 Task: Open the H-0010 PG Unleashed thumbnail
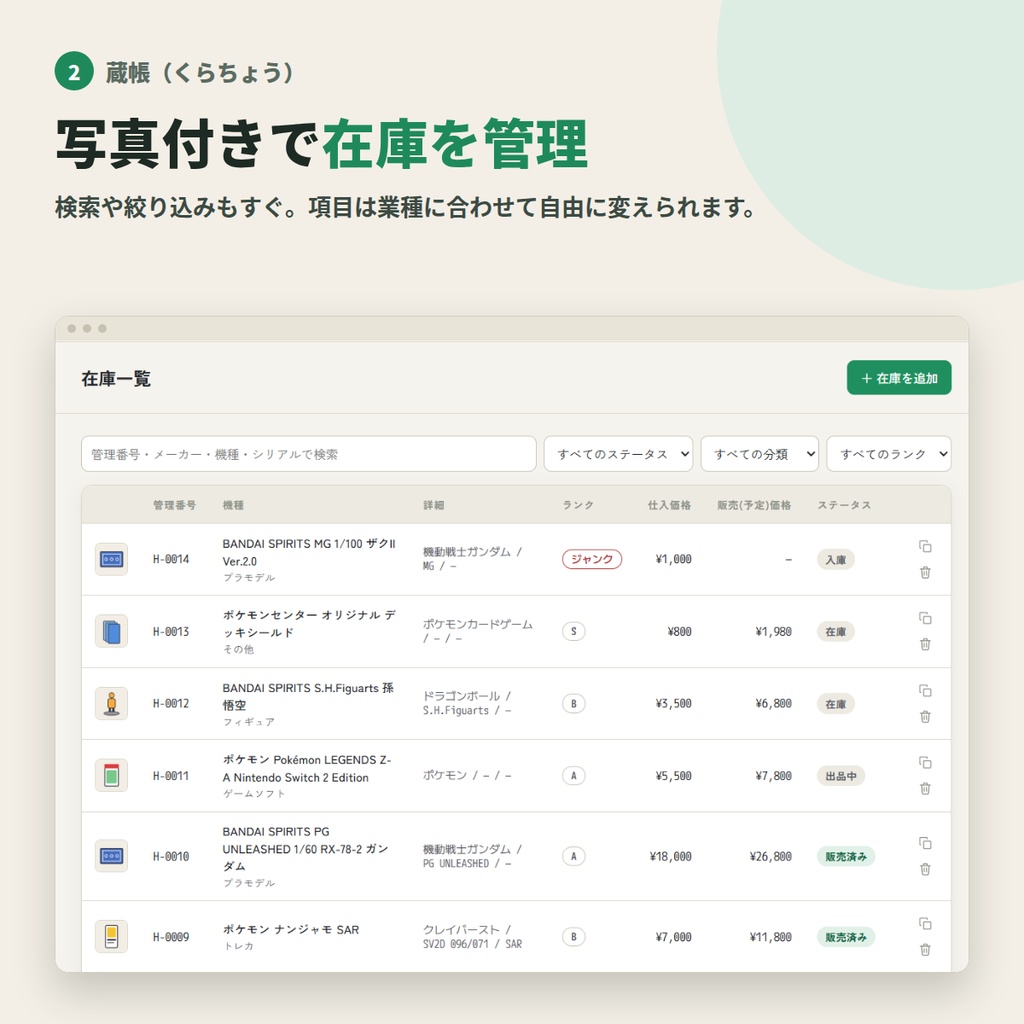click(111, 856)
